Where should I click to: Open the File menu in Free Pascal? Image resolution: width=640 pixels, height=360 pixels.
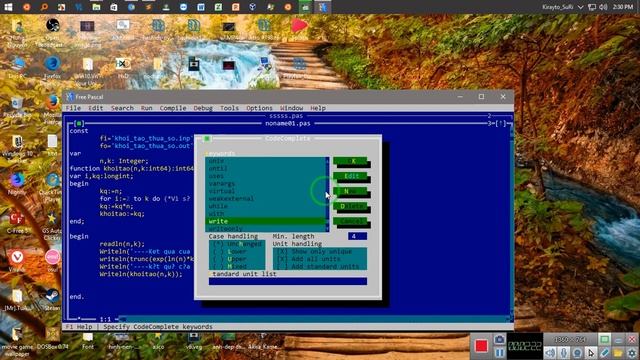click(x=73, y=108)
